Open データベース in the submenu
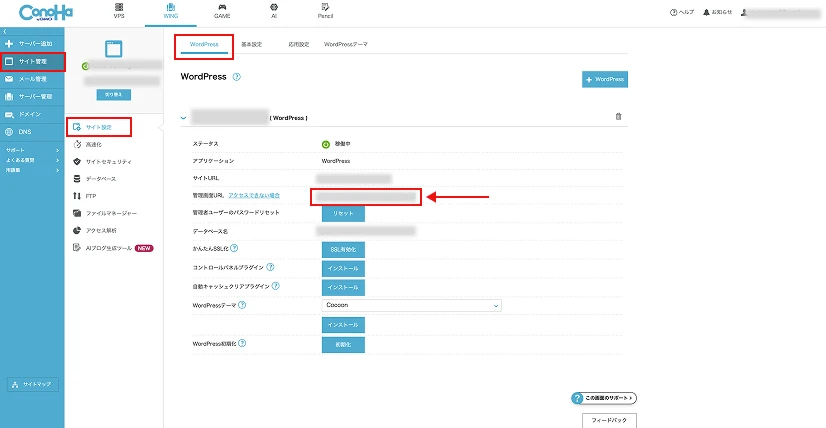This screenshot has height=428, width=826. (x=94, y=179)
